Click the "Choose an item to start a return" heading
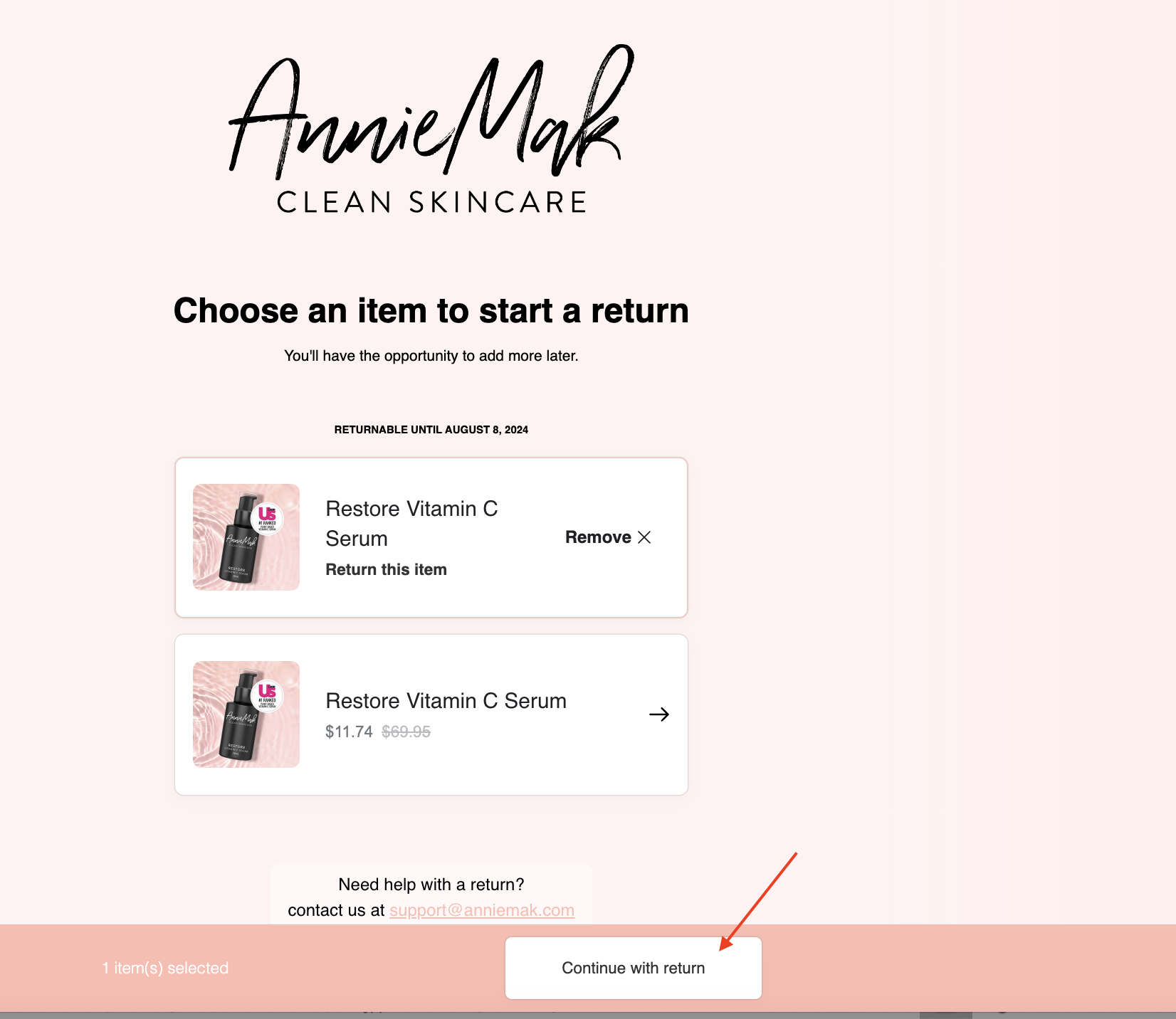This screenshot has width=1176, height=1019. (x=431, y=311)
